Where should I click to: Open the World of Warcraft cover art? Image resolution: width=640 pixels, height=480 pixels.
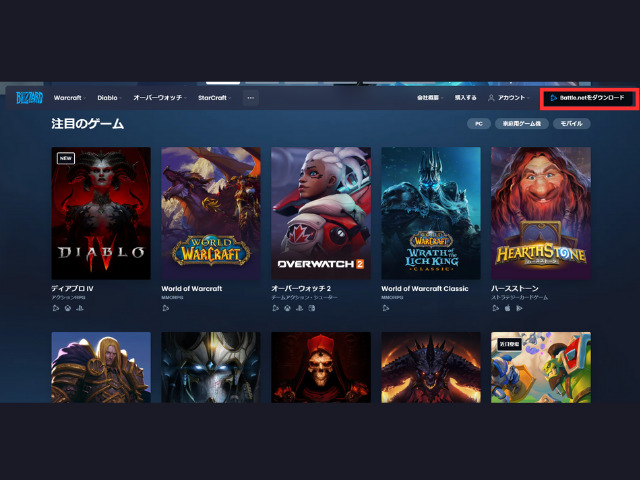pyautogui.click(x=211, y=213)
